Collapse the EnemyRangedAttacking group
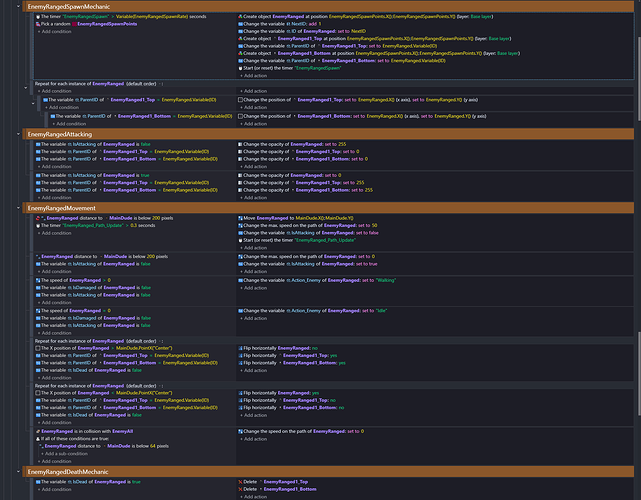This screenshot has height=500, width=641. pos(18,134)
